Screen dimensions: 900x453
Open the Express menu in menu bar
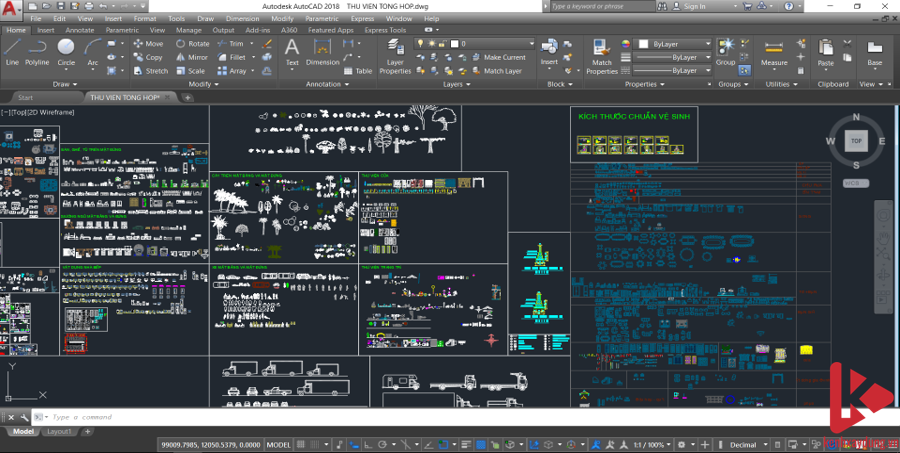coord(362,18)
